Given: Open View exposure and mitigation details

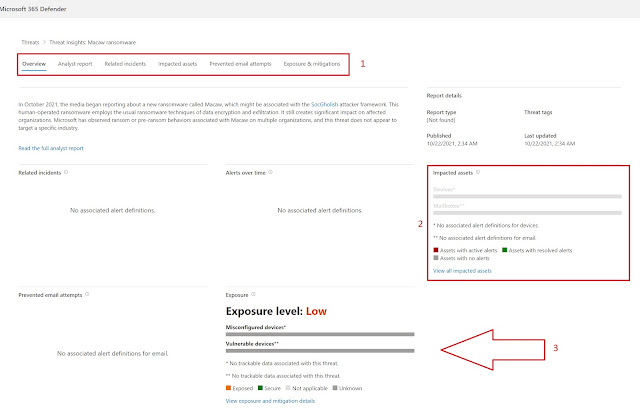Looking at the screenshot, I should point(270,401).
